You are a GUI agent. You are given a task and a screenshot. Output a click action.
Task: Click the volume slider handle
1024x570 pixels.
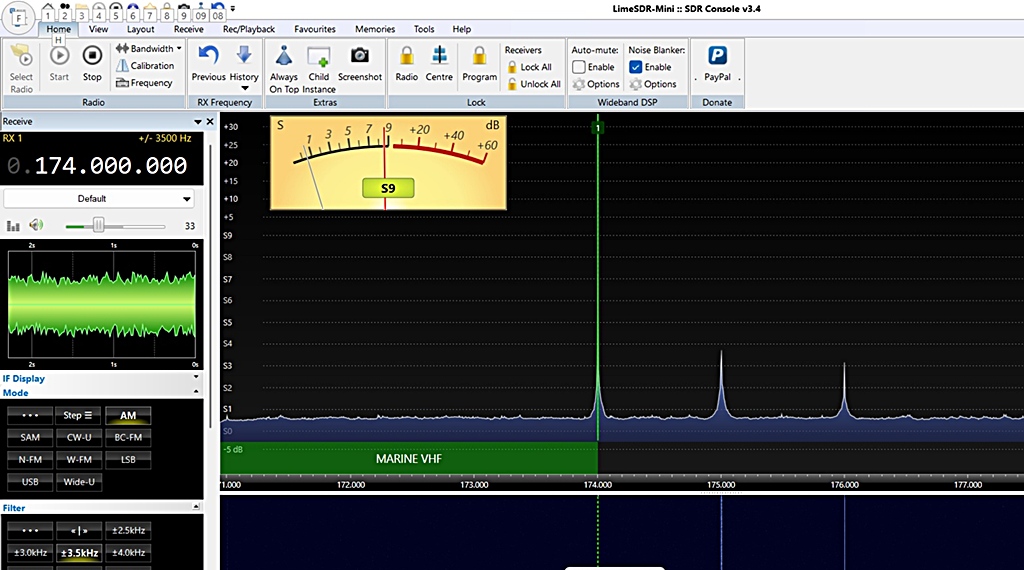[98, 226]
